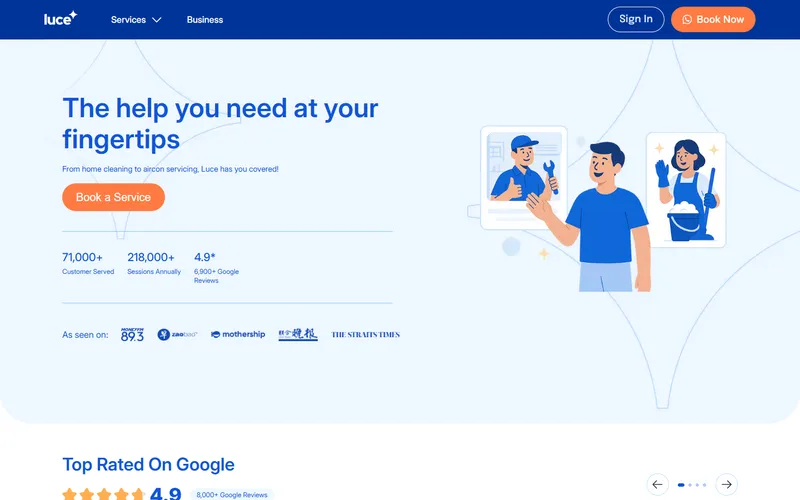Click the orange Book Now button
800x500 pixels.
713,19
